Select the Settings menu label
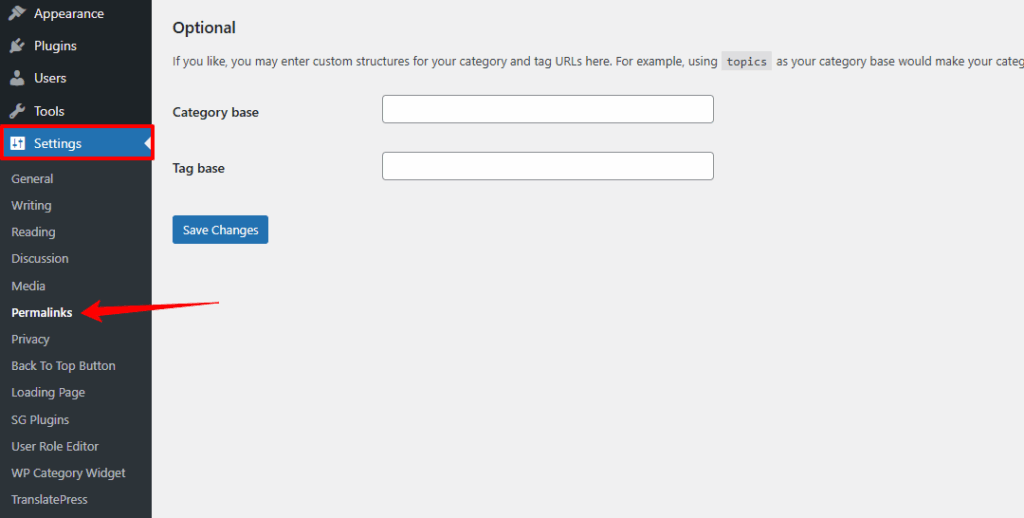Screen dimensions: 1024x518 (58, 144)
